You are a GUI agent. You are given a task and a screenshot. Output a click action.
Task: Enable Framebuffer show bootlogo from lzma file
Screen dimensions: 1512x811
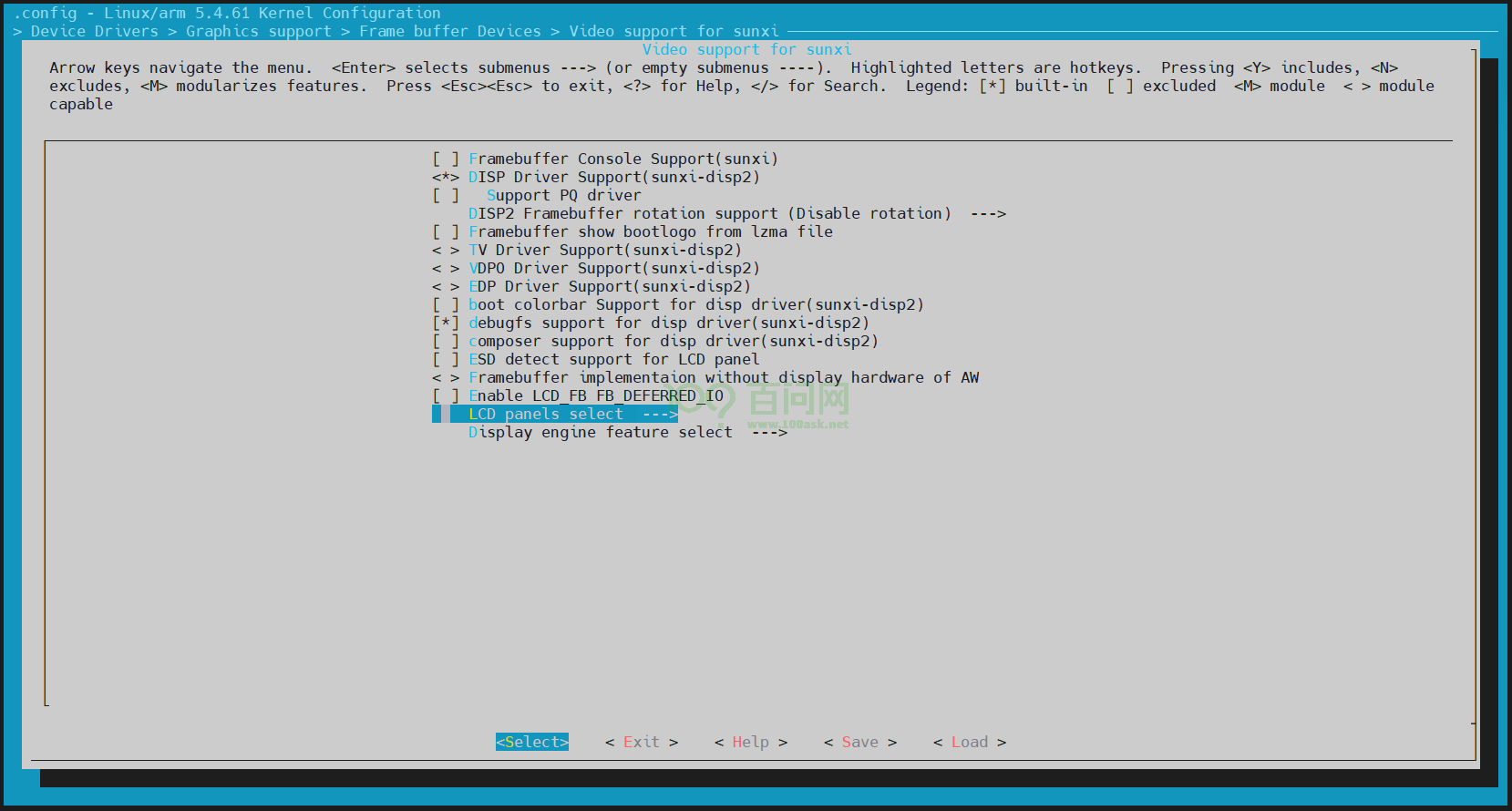(x=650, y=231)
